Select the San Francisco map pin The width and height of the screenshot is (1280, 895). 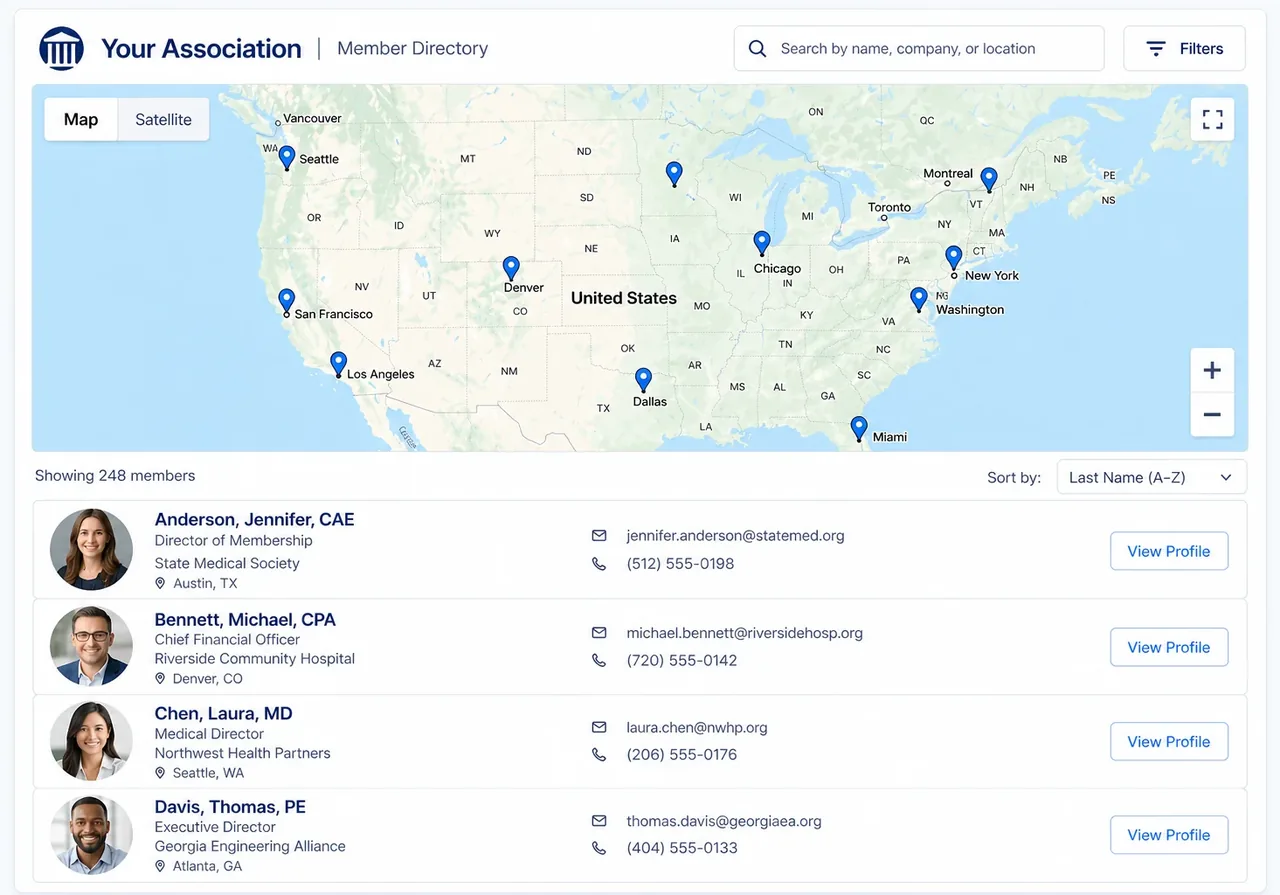pos(287,301)
